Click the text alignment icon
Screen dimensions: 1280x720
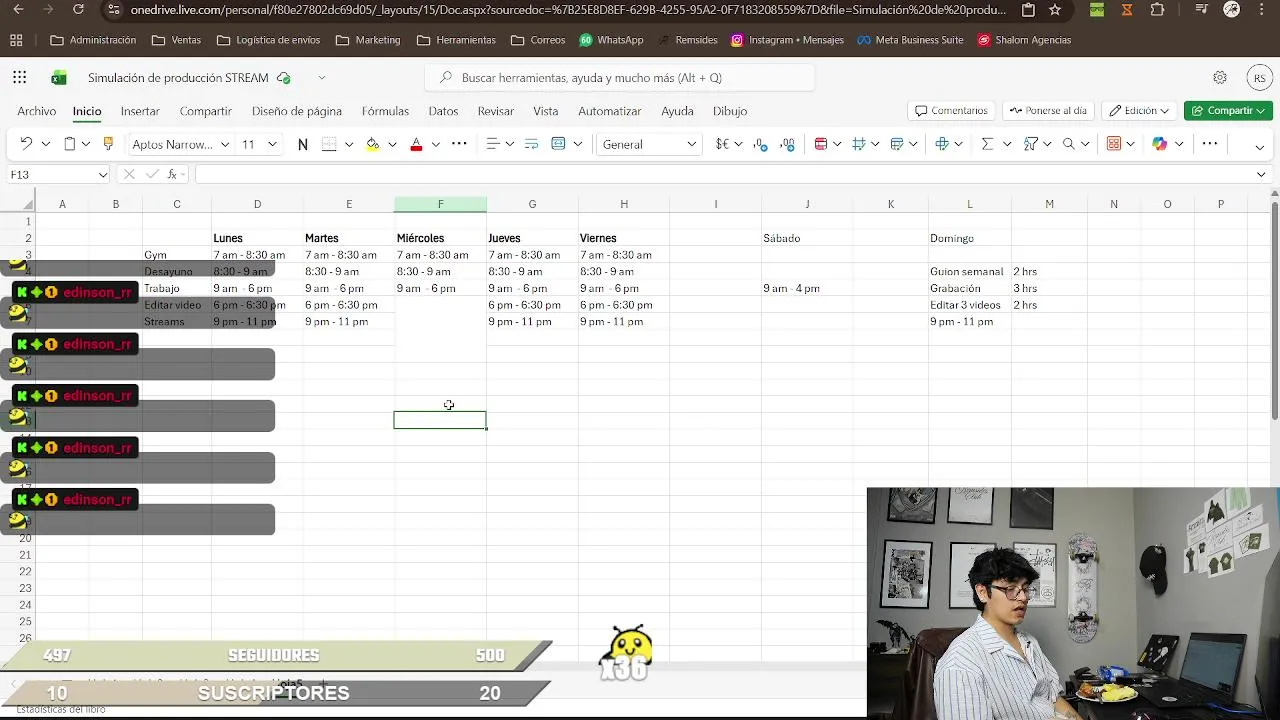coord(492,144)
